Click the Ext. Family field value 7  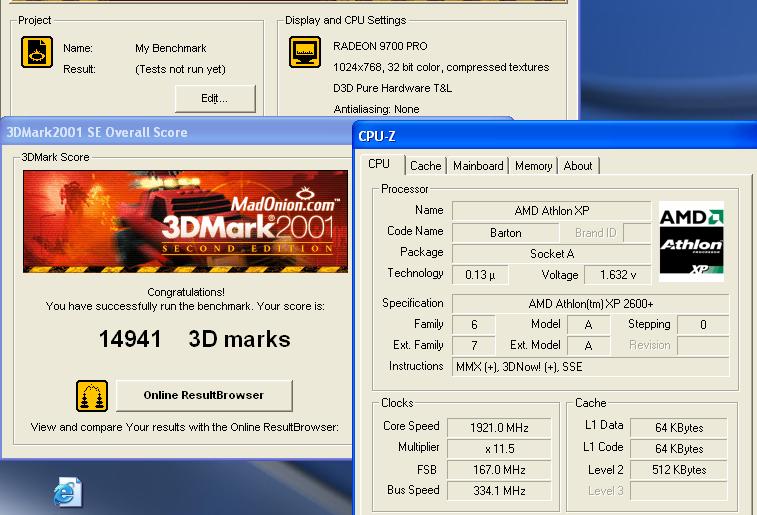[474, 346]
